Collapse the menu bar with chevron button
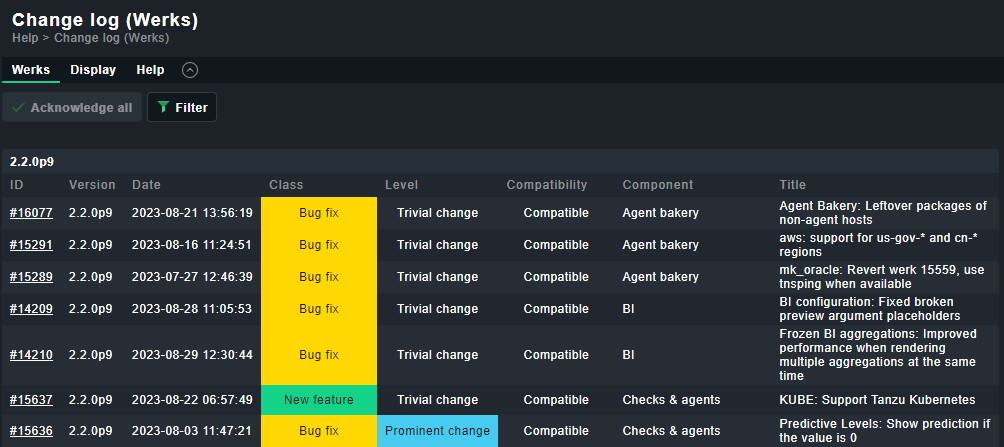Viewport: 1004px width, 447px height. 190,70
